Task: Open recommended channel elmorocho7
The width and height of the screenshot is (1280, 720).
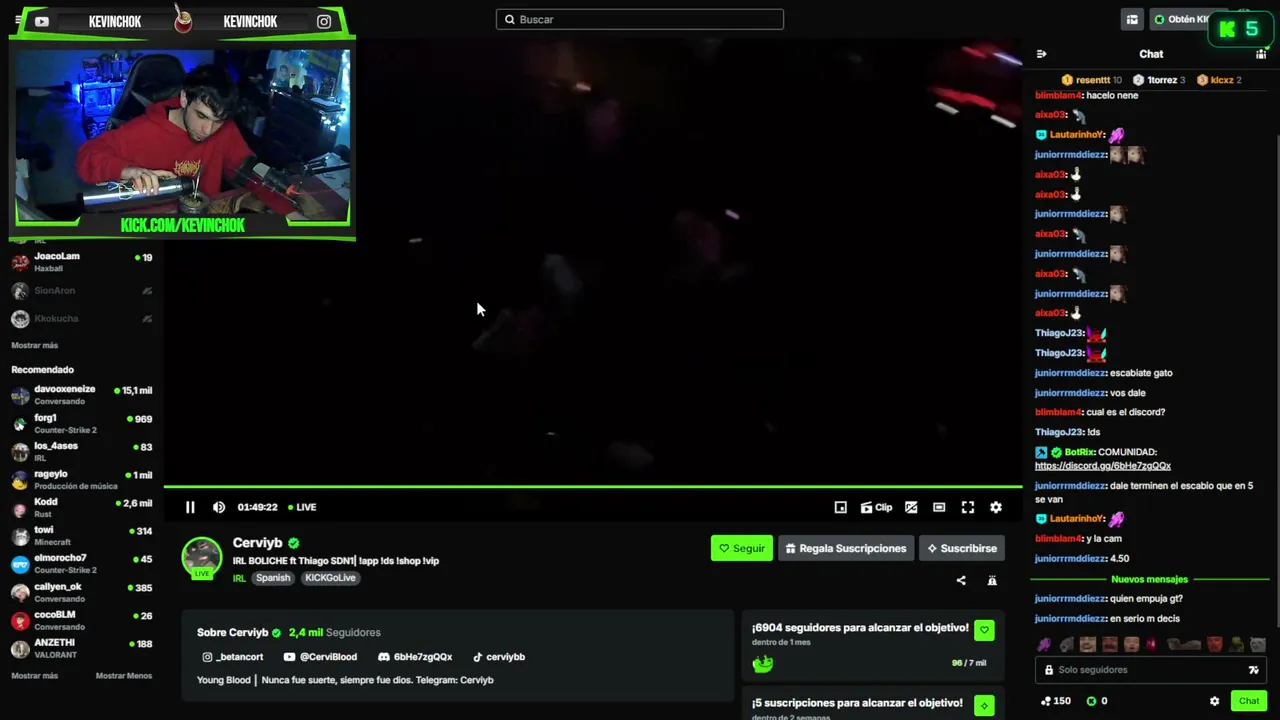Action: point(82,563)
